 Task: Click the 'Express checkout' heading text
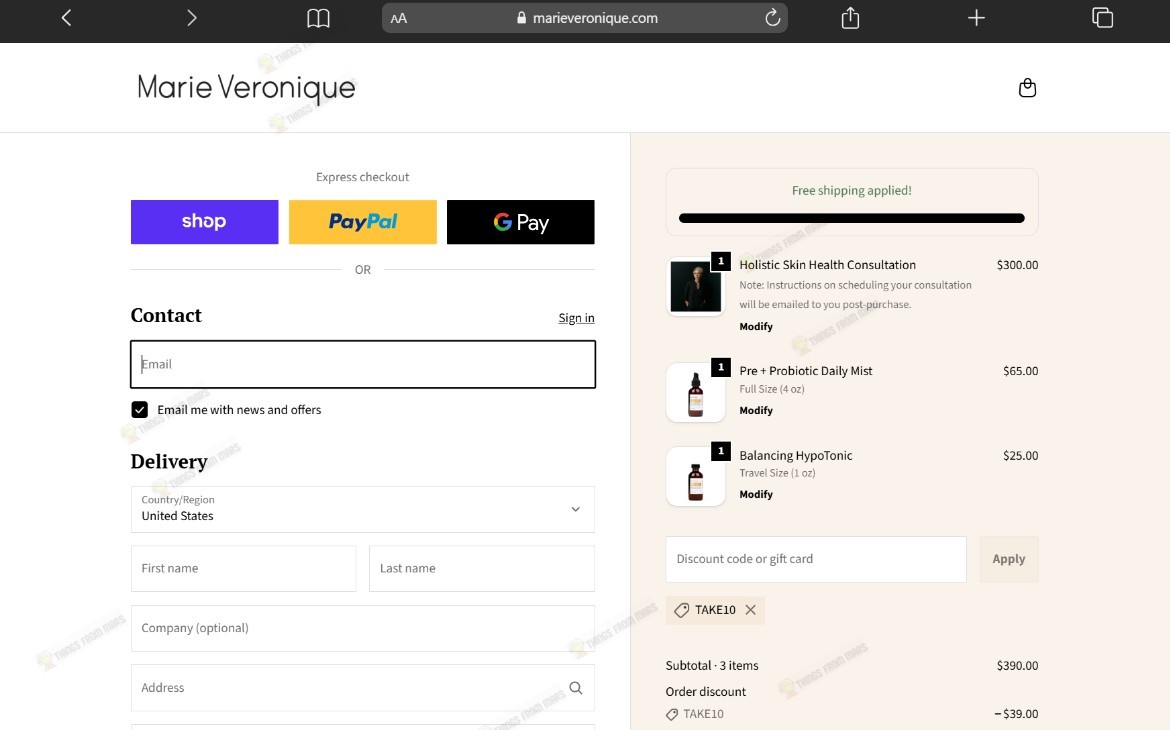point(363,177)
